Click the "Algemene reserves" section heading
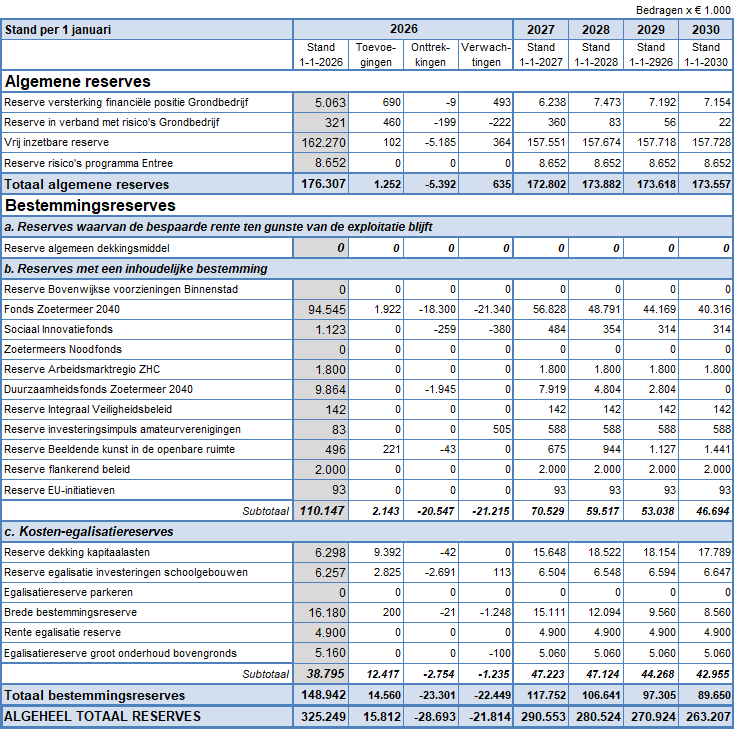The height and width of the screenshot is (731, 736). [x=78, y=82]
